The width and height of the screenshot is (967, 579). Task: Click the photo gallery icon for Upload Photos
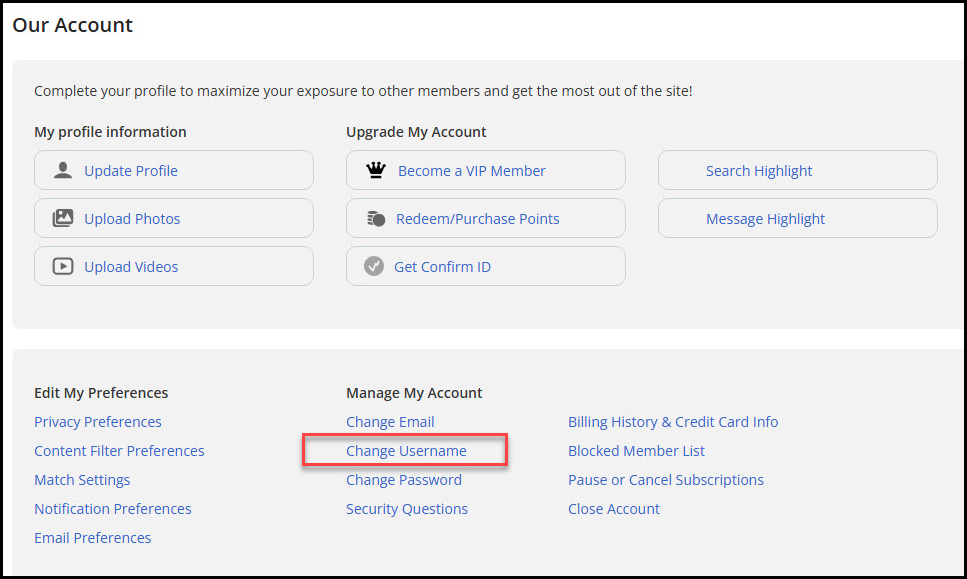click(63, 218)
